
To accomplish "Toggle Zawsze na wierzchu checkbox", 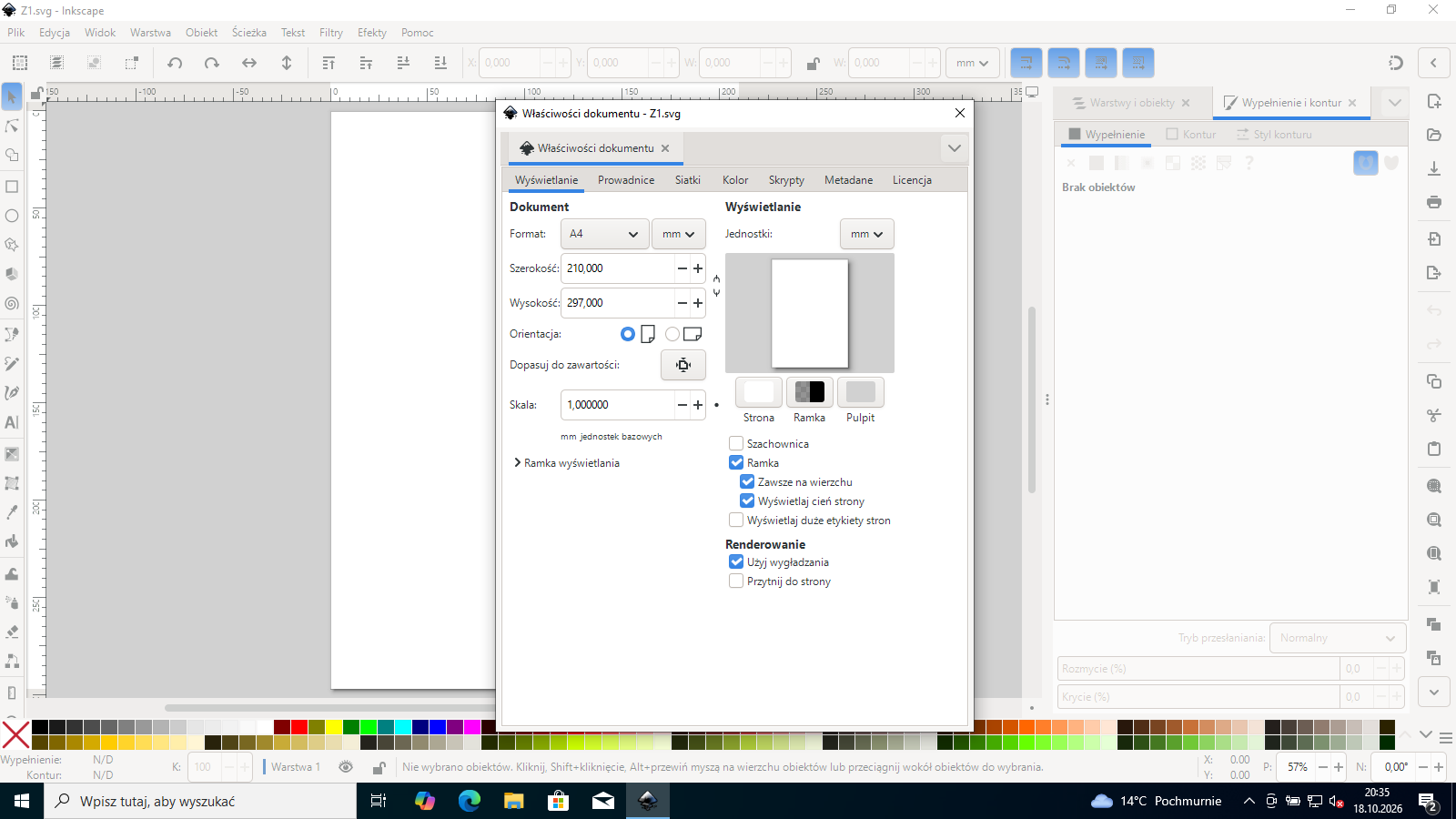I will (x=747, y=481).
